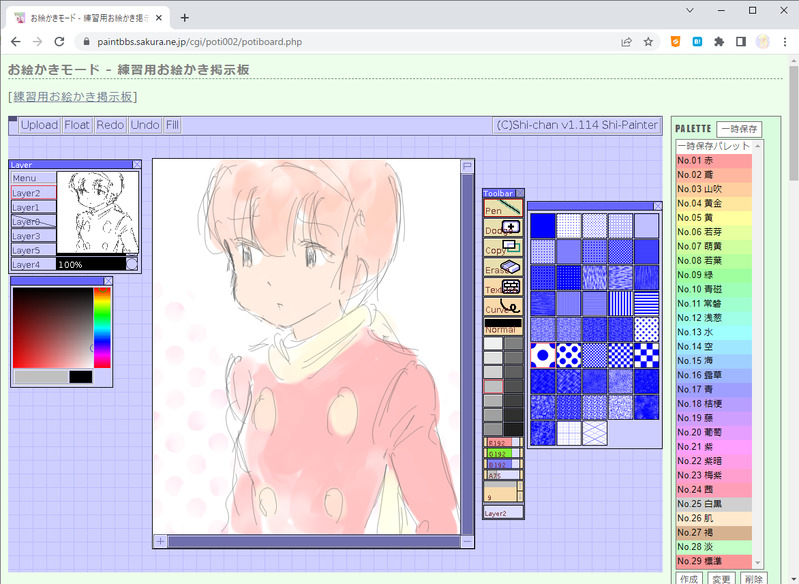
Task: Open the tab search chevron
Action: pos(689,10)
